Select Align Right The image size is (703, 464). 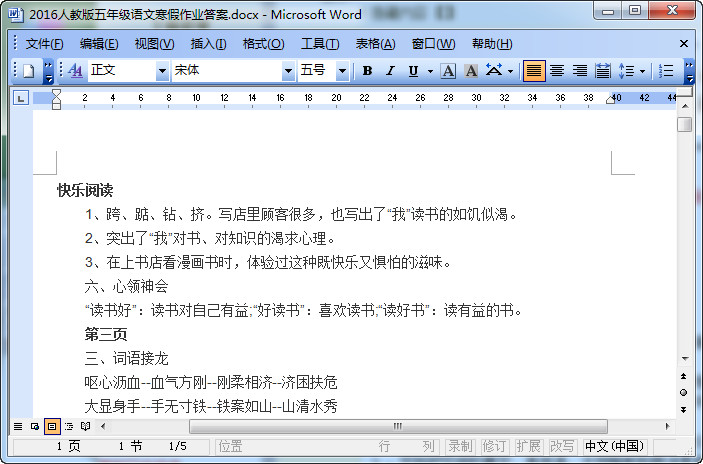point(580,71)
